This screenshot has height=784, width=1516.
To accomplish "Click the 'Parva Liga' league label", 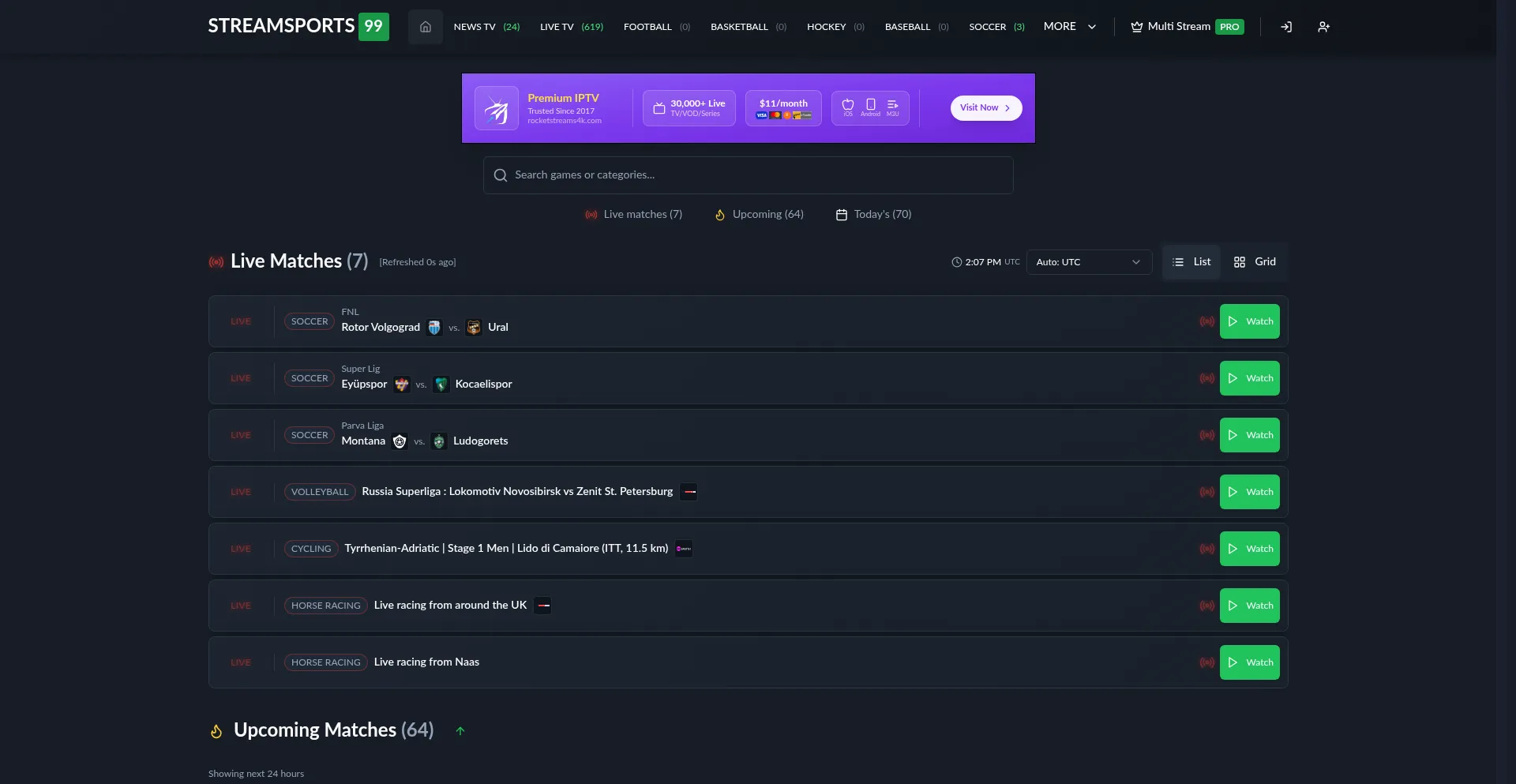I will coord(362,426).
